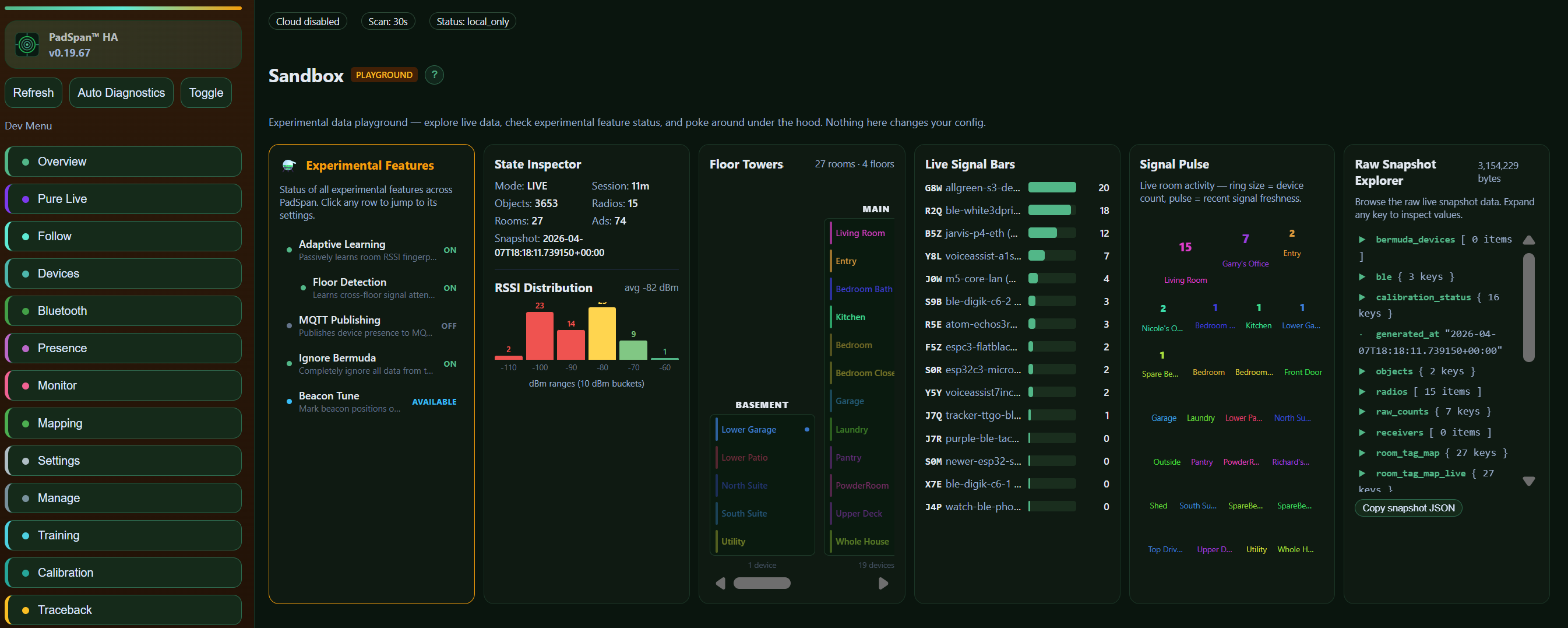Expand the receivers key
The width and height of the screenshot is (1568, 628).
[x=1362, y=433]
